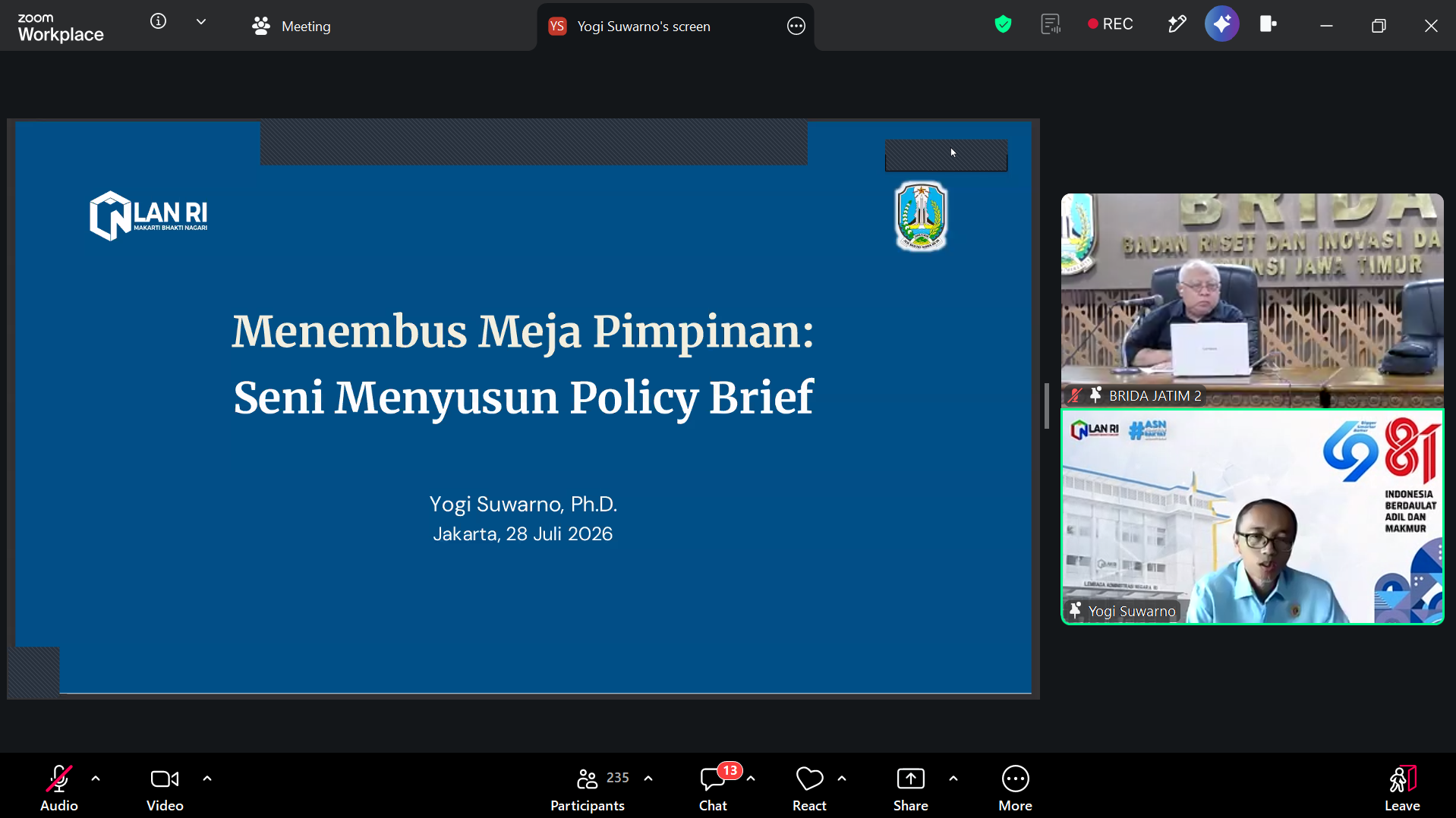Expand the video options arrow
Screen dimensions: 1456x818
(x=207, y=779)
